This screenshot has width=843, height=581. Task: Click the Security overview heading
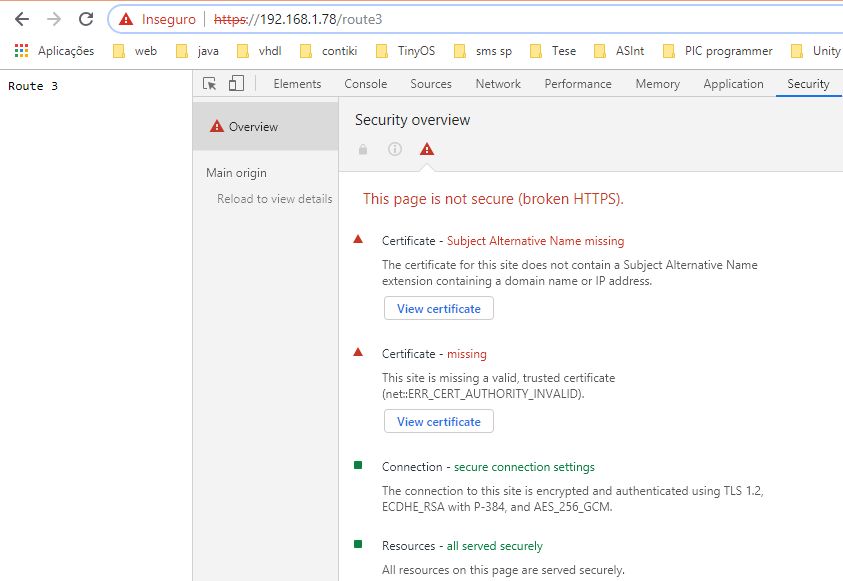pyautogui.click(x=412, y=119)
